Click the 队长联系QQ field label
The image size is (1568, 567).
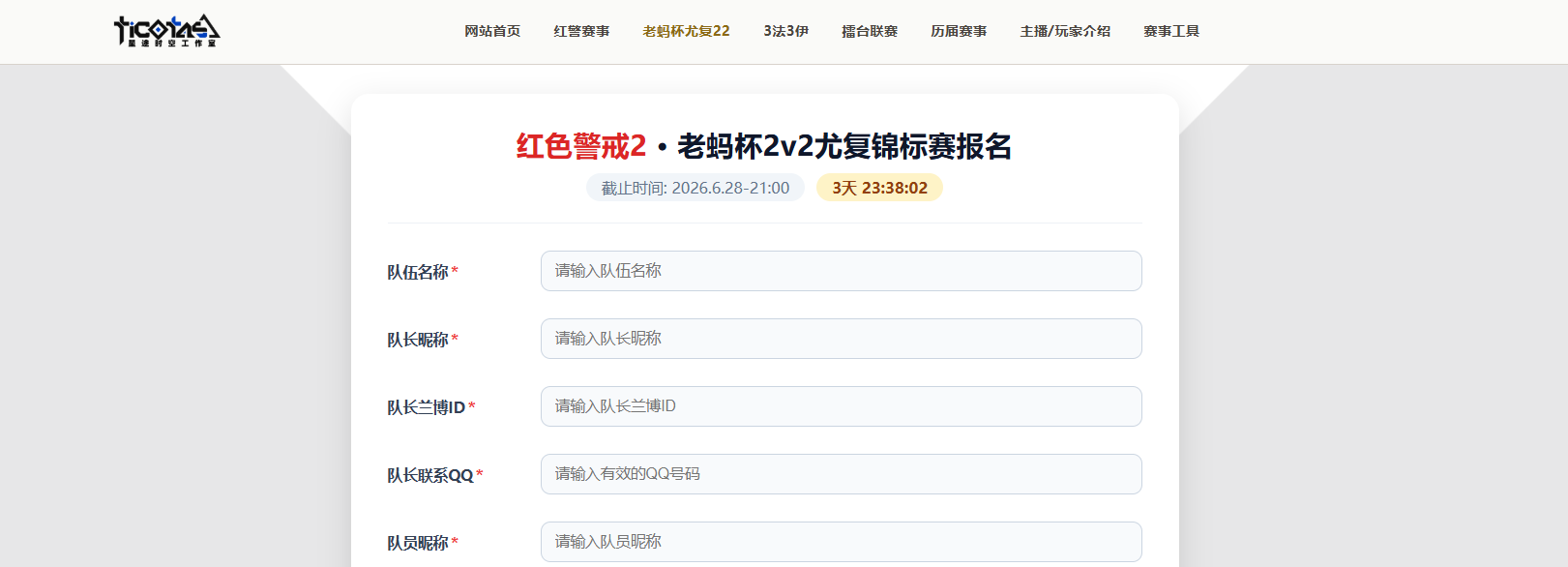[430, 475]
